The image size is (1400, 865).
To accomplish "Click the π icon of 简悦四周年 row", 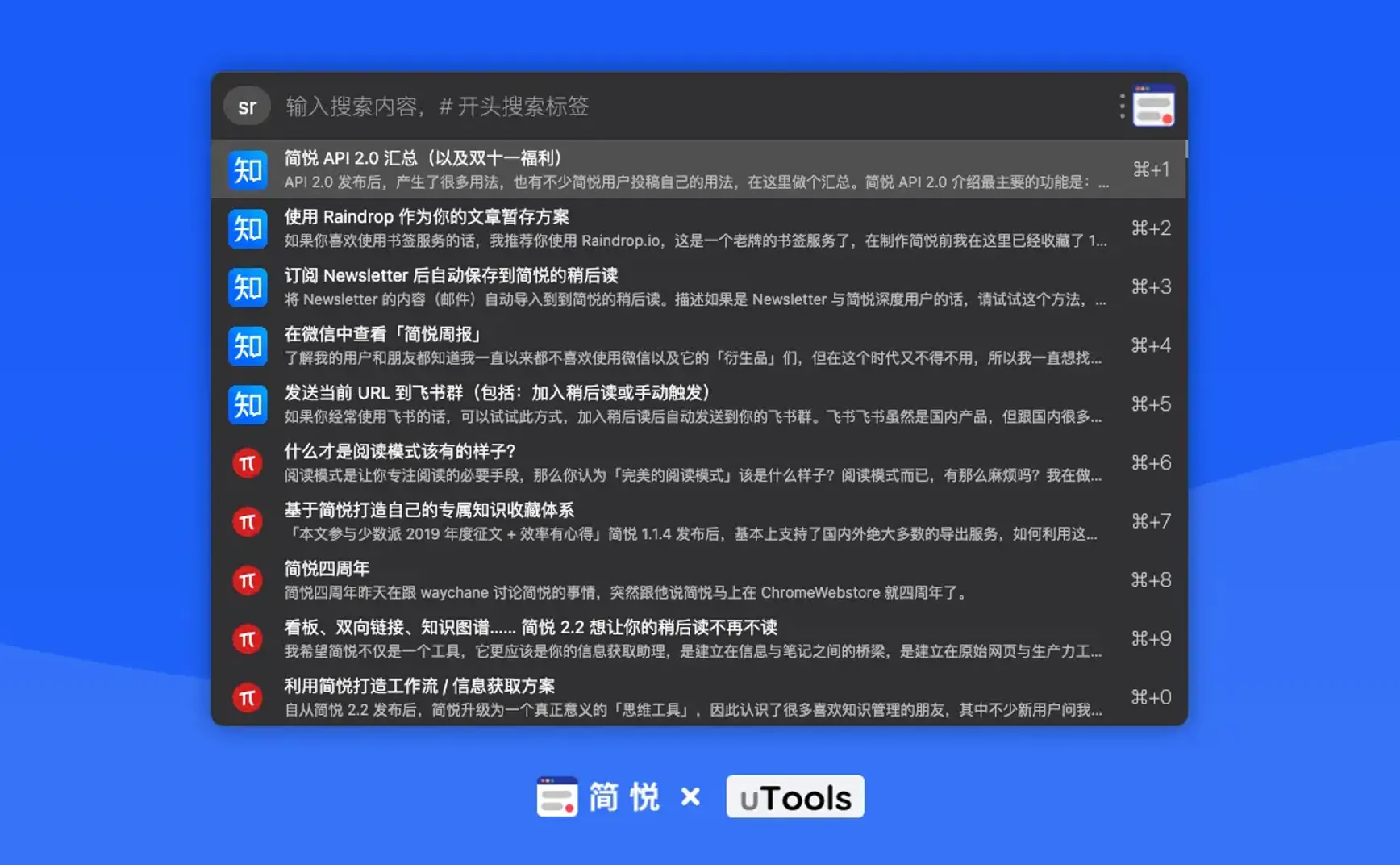I will pyautogui.click(x=248, y=580).
